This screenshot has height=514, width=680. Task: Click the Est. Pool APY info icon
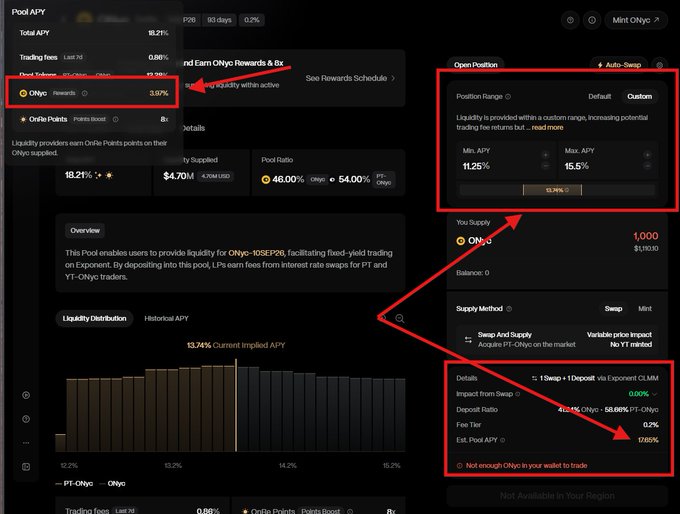pyautogui.click(x=503, y=440)
